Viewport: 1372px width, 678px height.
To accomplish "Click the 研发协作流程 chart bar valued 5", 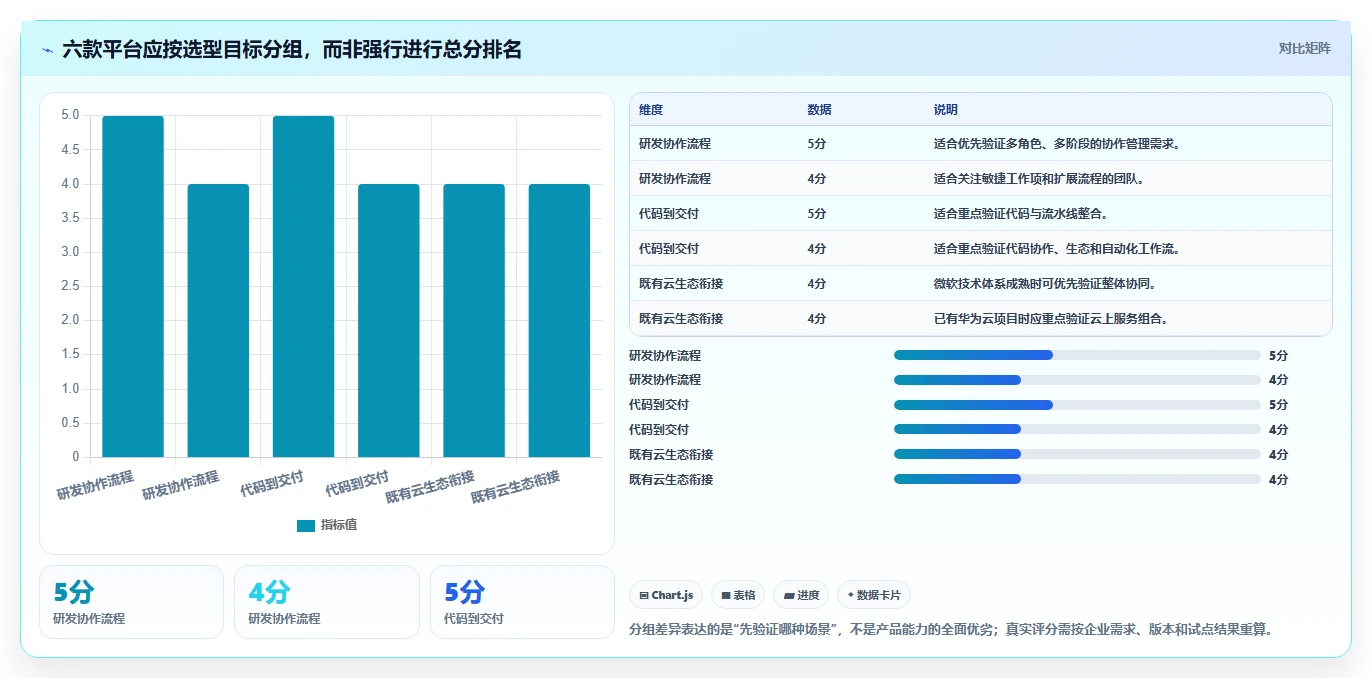I will point(133,286).
